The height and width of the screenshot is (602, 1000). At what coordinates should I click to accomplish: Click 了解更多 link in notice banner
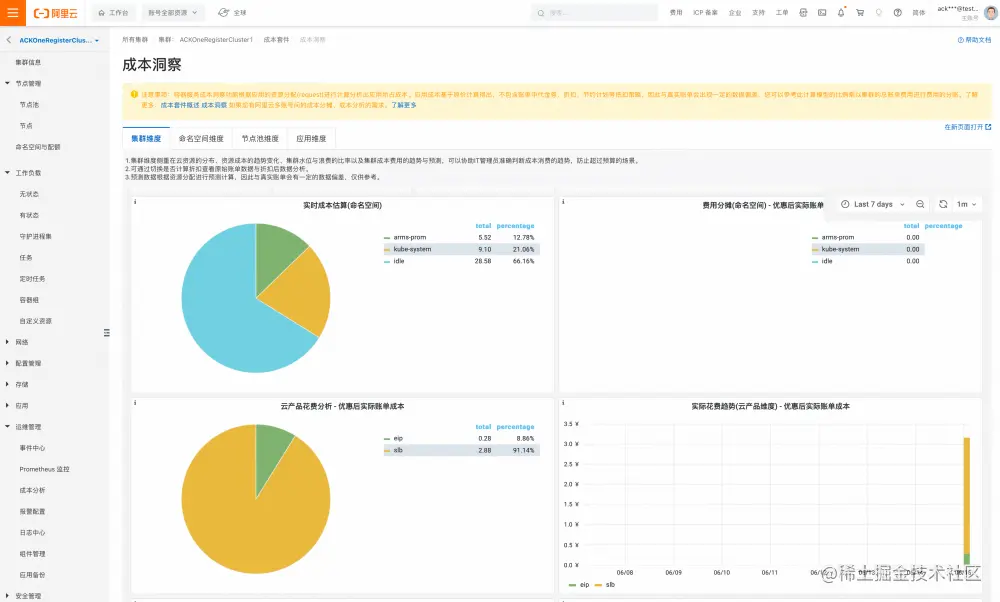pos(404,105)
